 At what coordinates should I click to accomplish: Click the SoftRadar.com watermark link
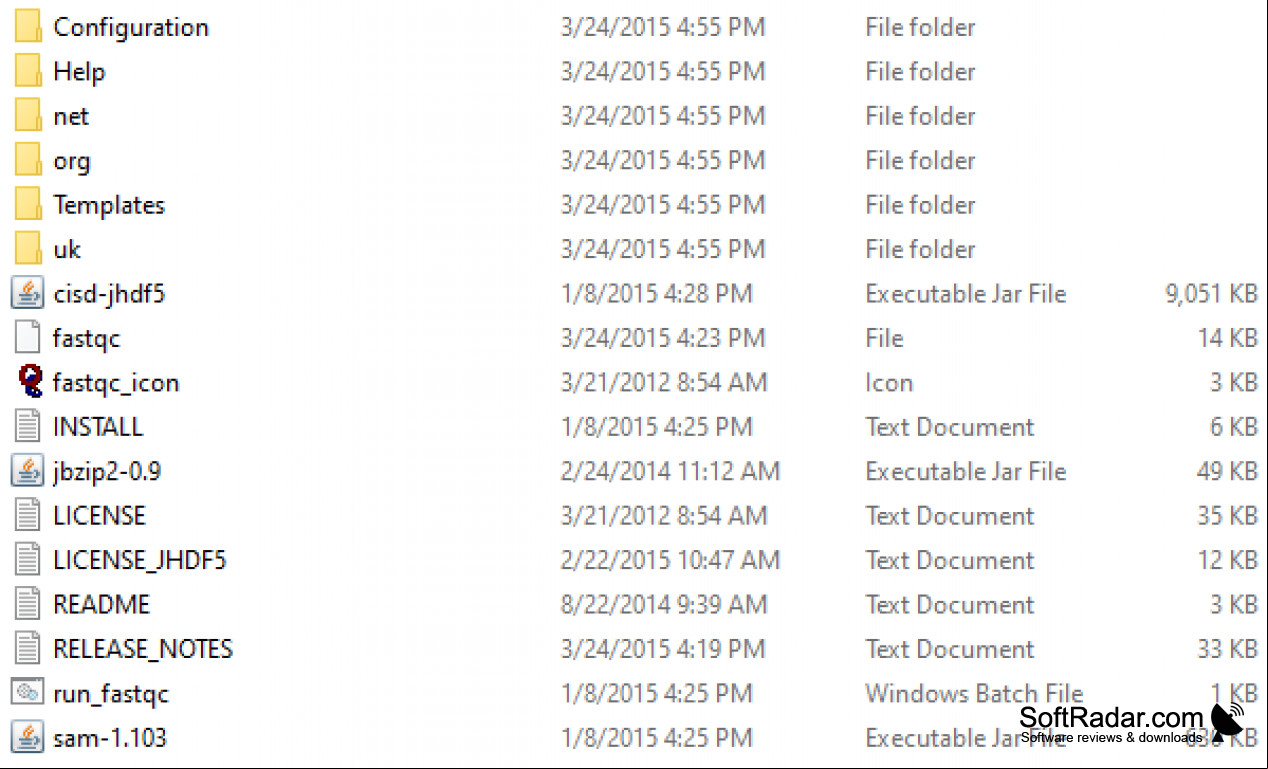click(x=1111, y=718)
